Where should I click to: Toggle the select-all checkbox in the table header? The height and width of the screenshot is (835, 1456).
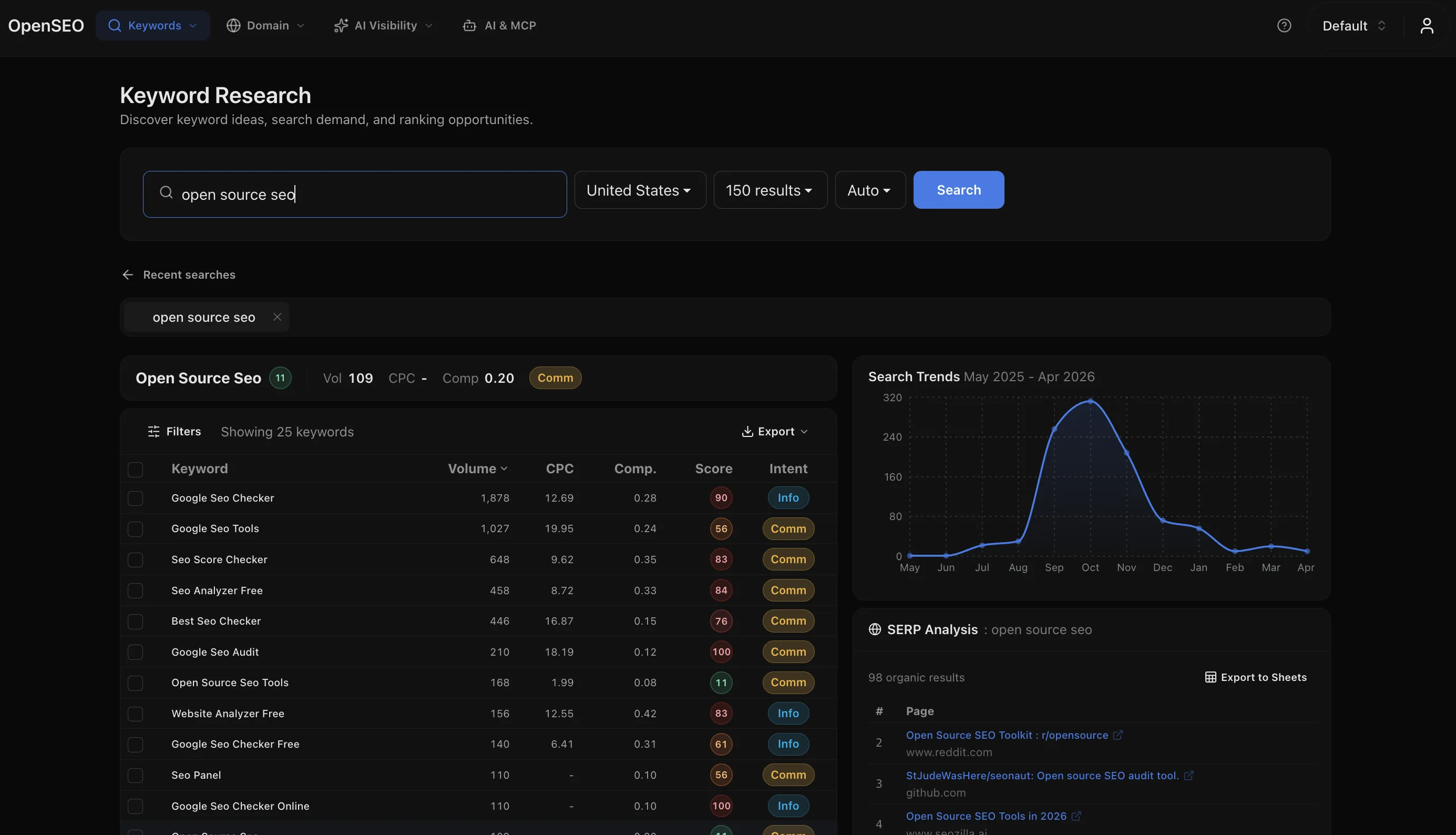(135, 470)
